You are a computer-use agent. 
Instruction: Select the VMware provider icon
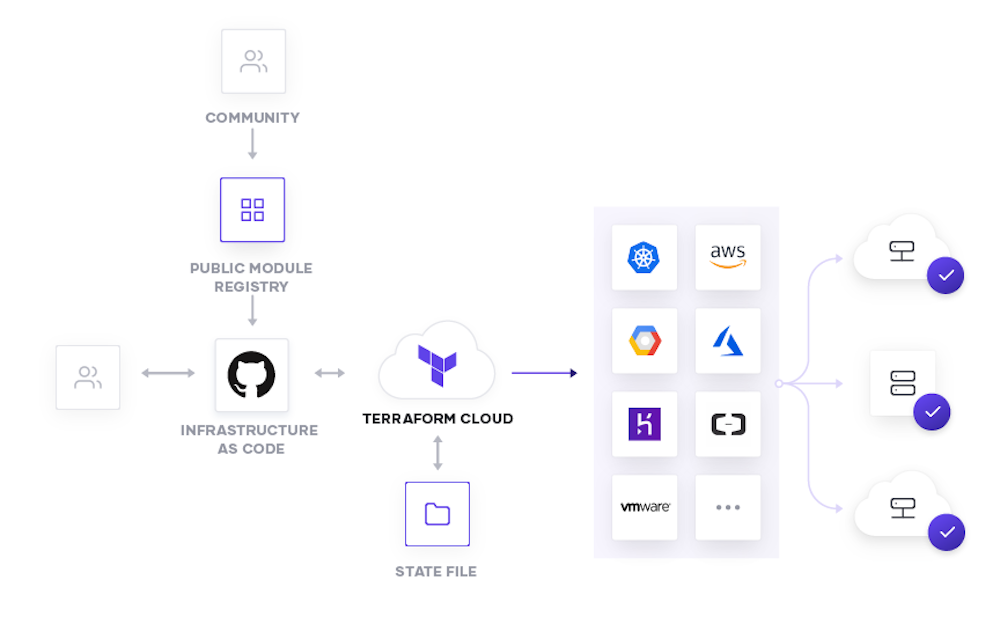644,507
